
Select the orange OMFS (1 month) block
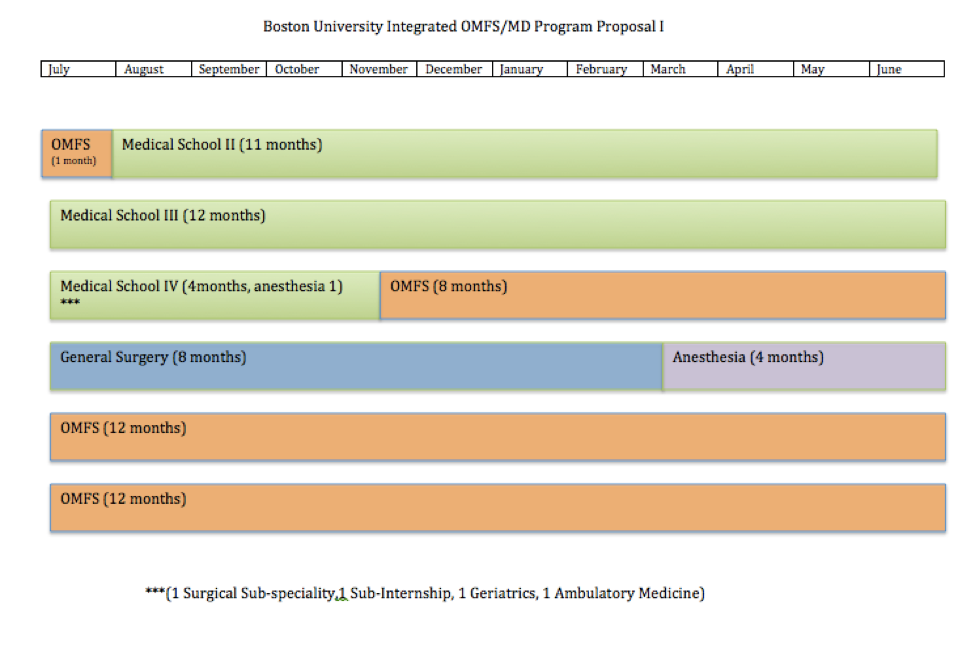77,153
